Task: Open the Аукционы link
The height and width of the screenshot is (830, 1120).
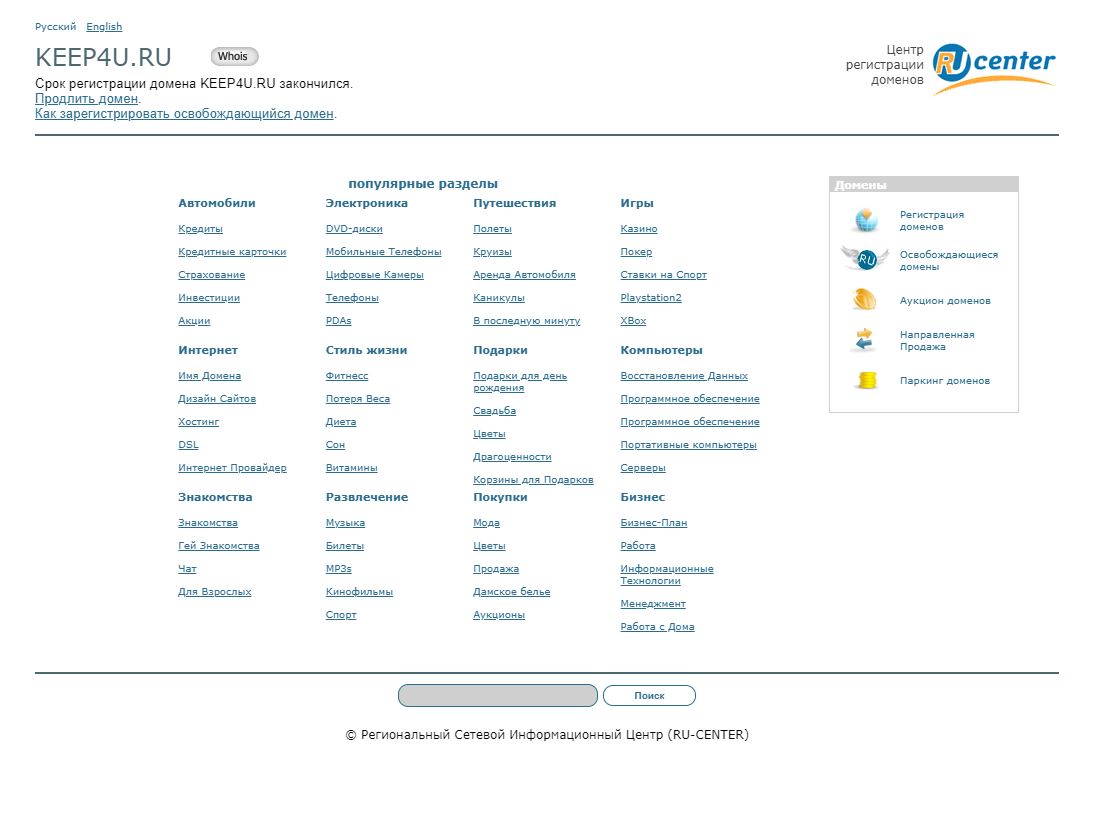Action: click(x=499, y=614)
